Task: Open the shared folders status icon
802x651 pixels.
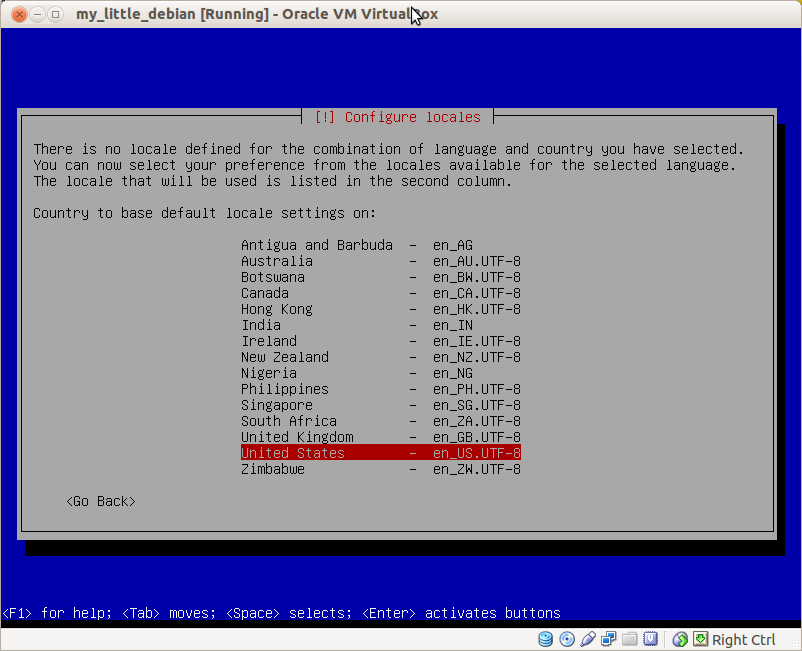Action: (630, 639)
